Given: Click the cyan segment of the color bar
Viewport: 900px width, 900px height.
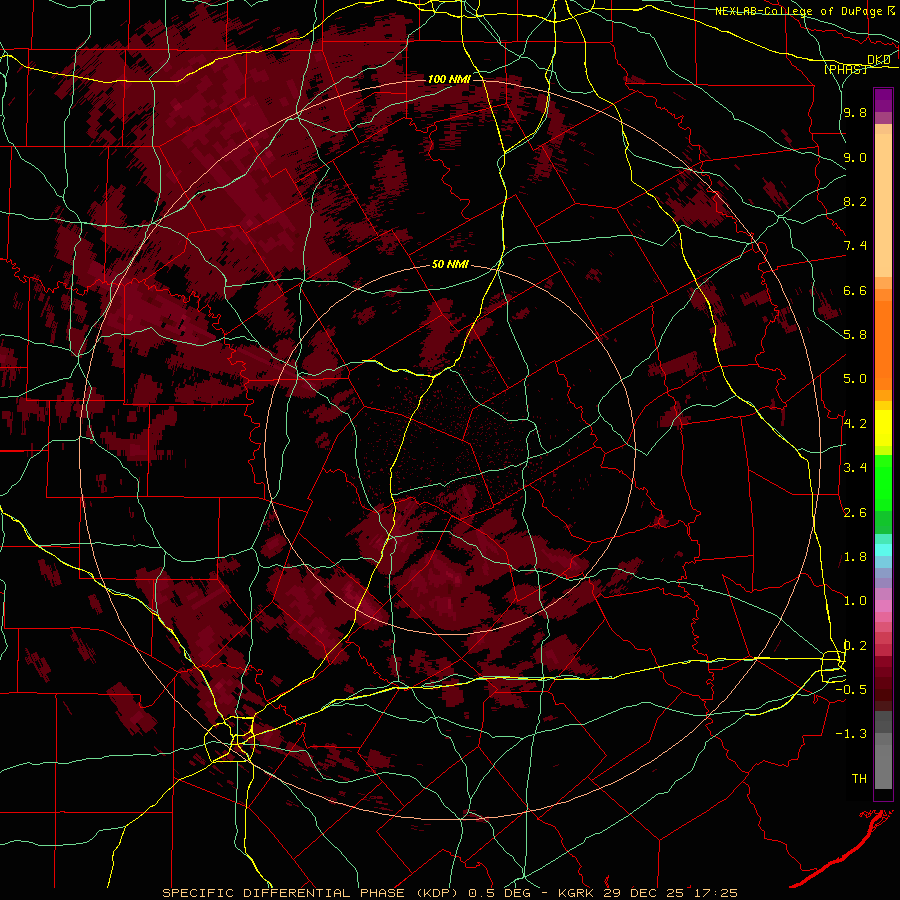Looking at the screenshot, I should pyautogui.click(x=883, y=550).
